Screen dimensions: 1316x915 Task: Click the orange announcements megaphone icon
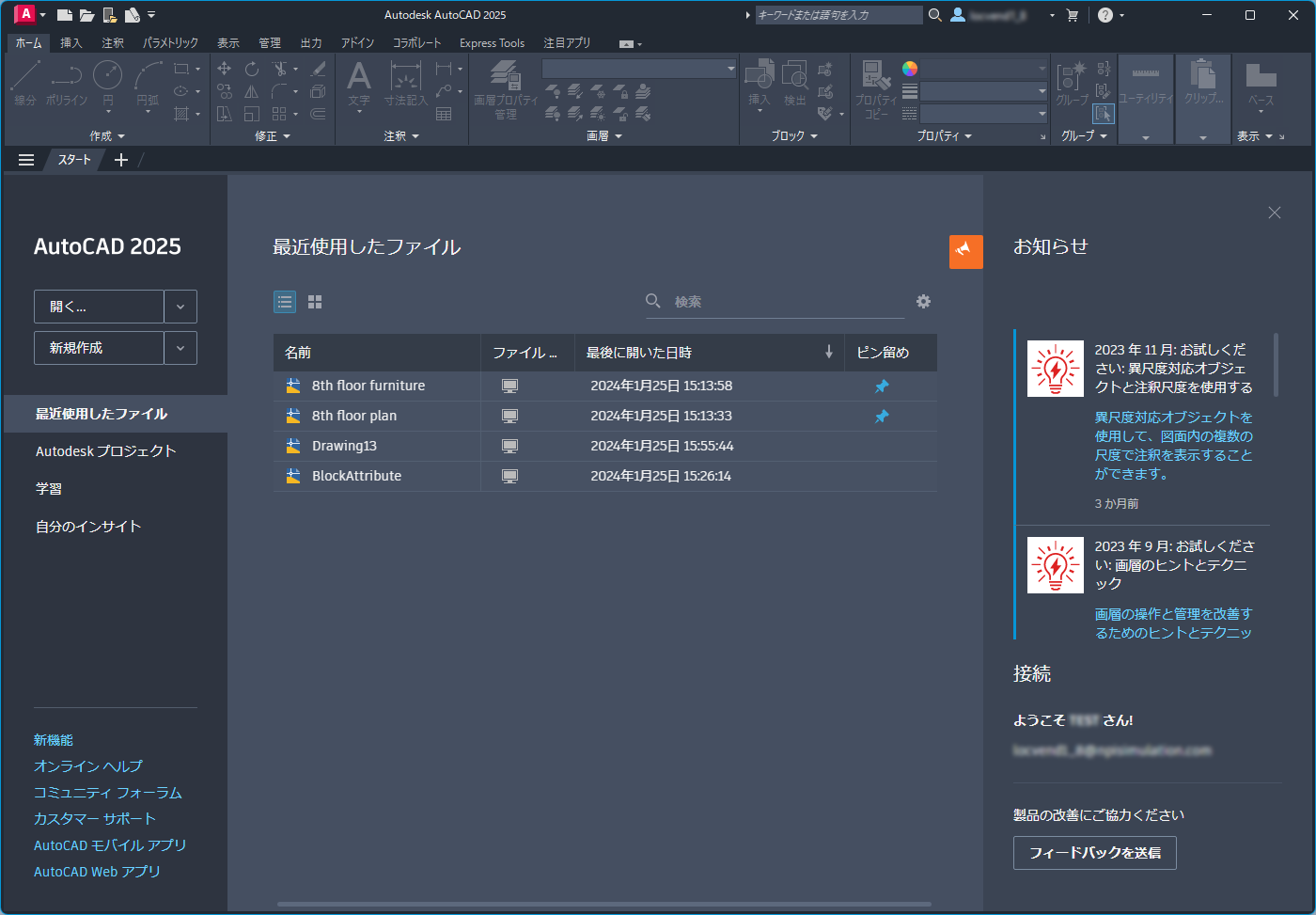click(x=966, y=252)
